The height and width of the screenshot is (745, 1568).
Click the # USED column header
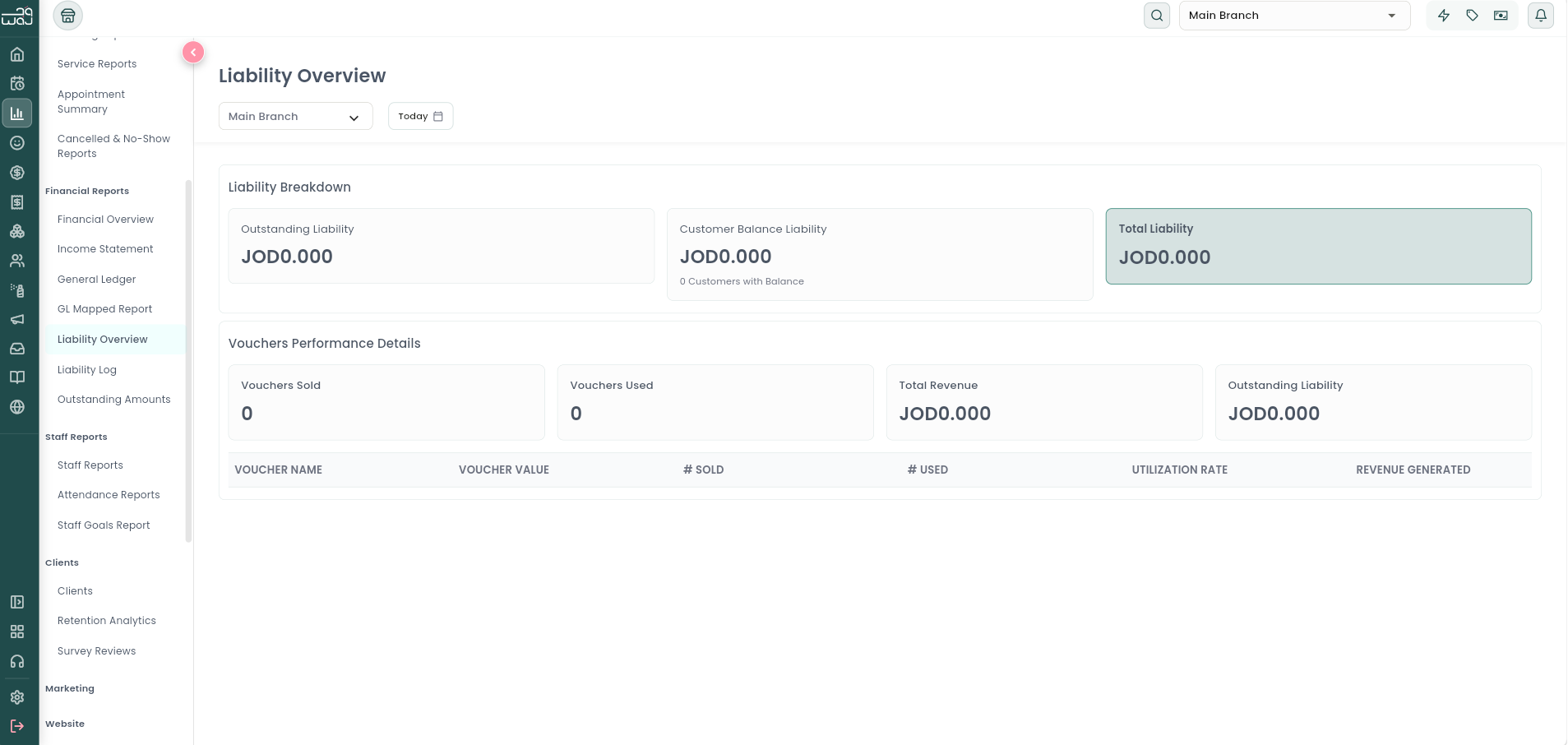[x=928, y=470]
